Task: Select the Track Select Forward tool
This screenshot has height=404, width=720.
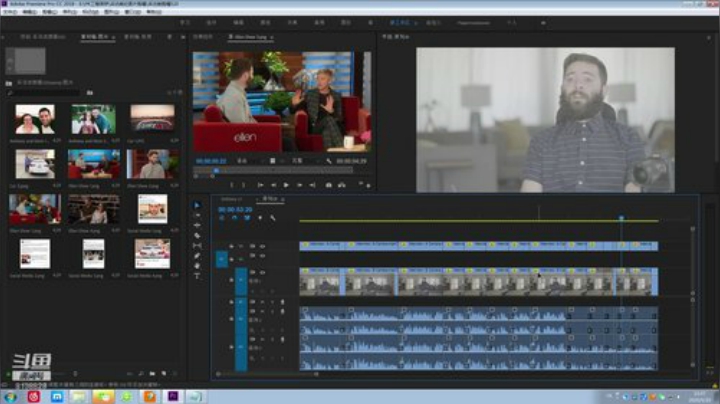Action: pyautogui.click(x=197, y=215)
